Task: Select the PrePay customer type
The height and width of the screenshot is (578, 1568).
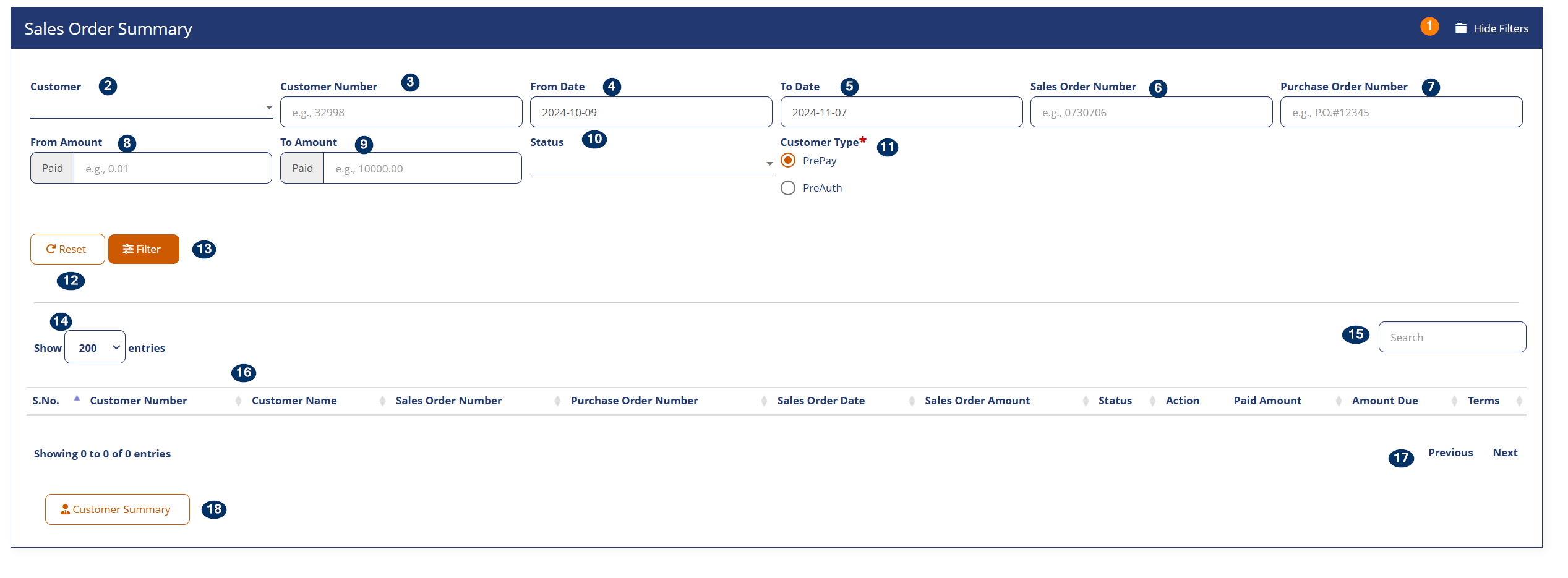Action: 788,161
